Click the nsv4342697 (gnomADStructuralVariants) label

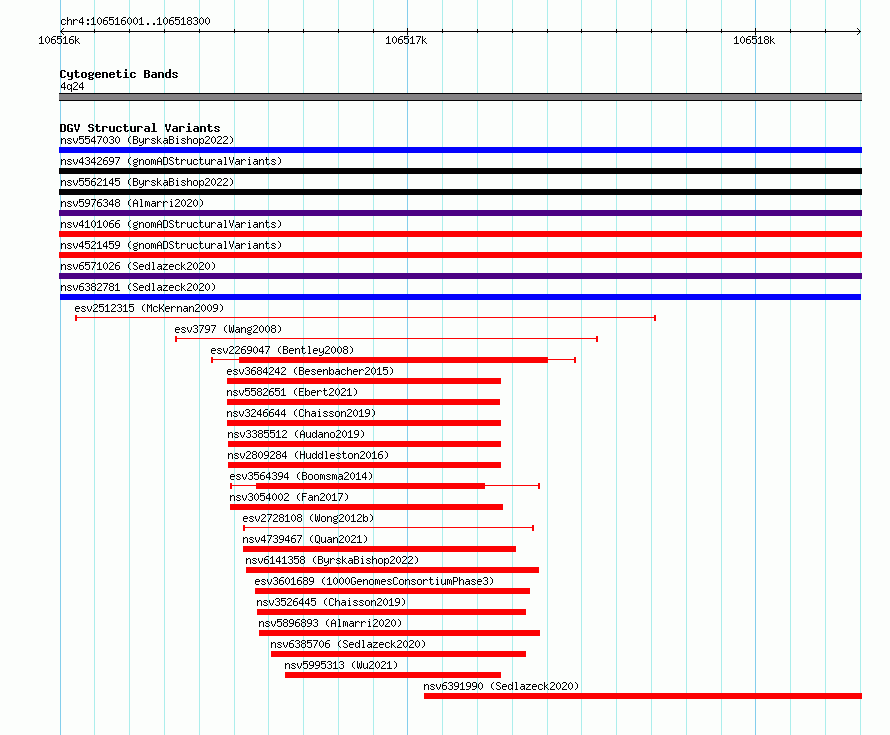[x=171, y=161]
